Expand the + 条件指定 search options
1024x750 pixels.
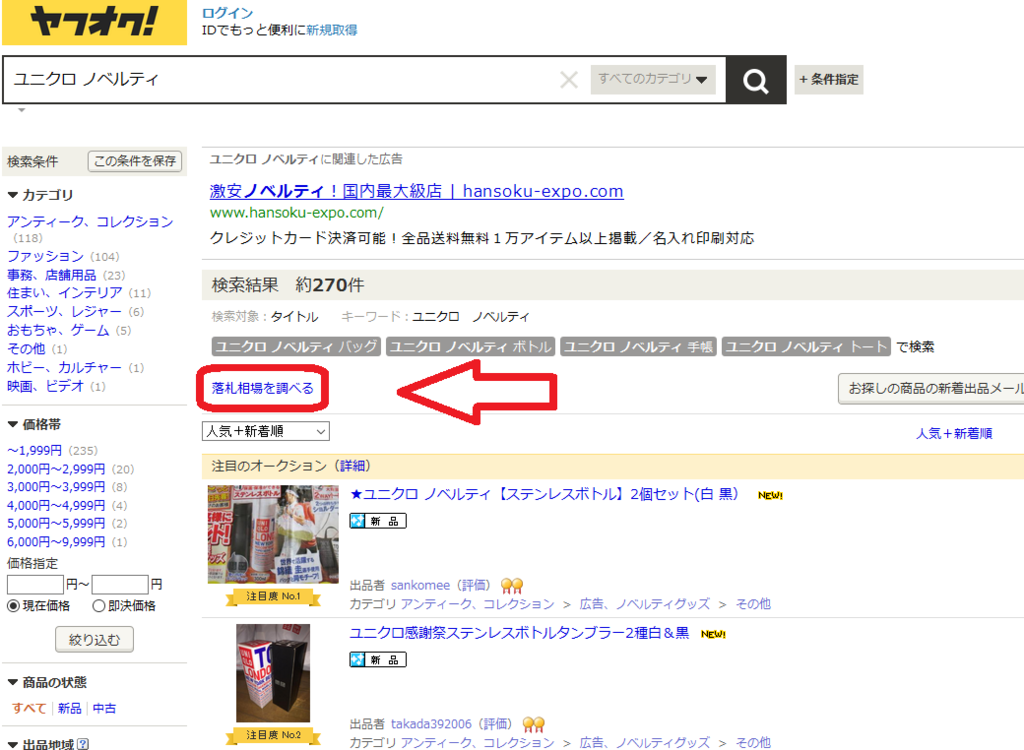(829, 80)
